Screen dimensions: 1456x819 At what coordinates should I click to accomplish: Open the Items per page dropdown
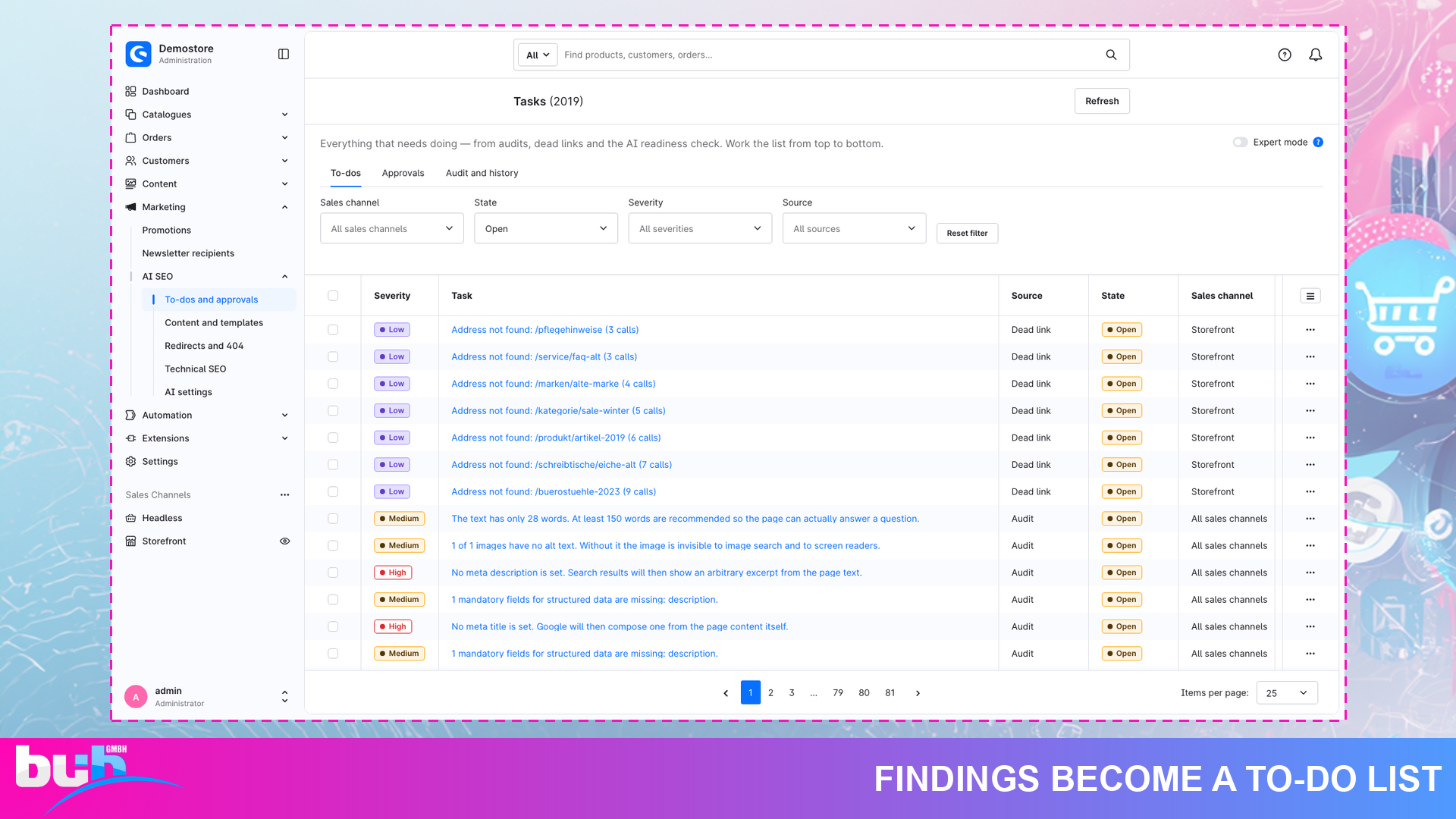tap(1287, 693)
